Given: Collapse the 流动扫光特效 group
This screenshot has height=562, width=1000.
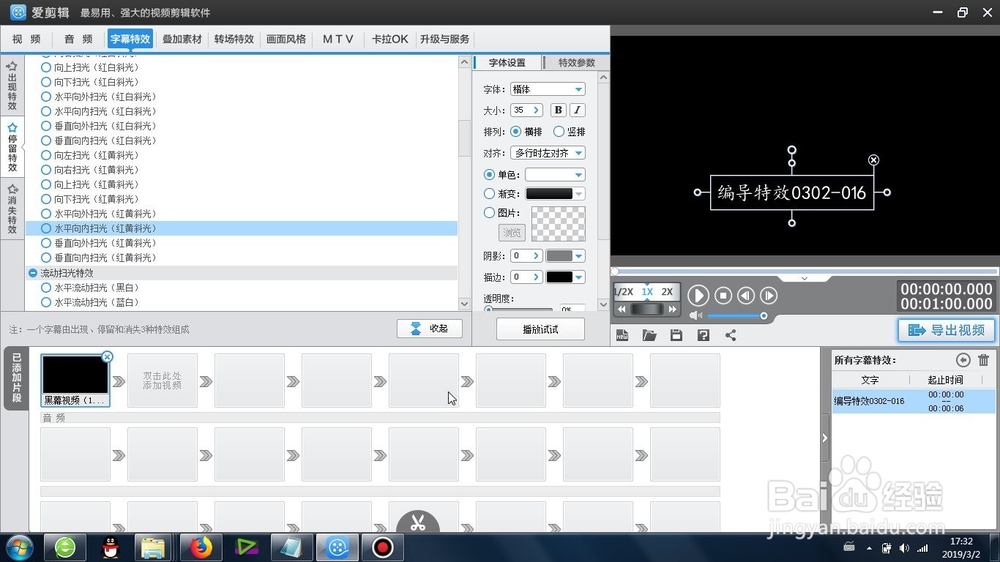Looking at the screenshot, I should click(33, 273).
